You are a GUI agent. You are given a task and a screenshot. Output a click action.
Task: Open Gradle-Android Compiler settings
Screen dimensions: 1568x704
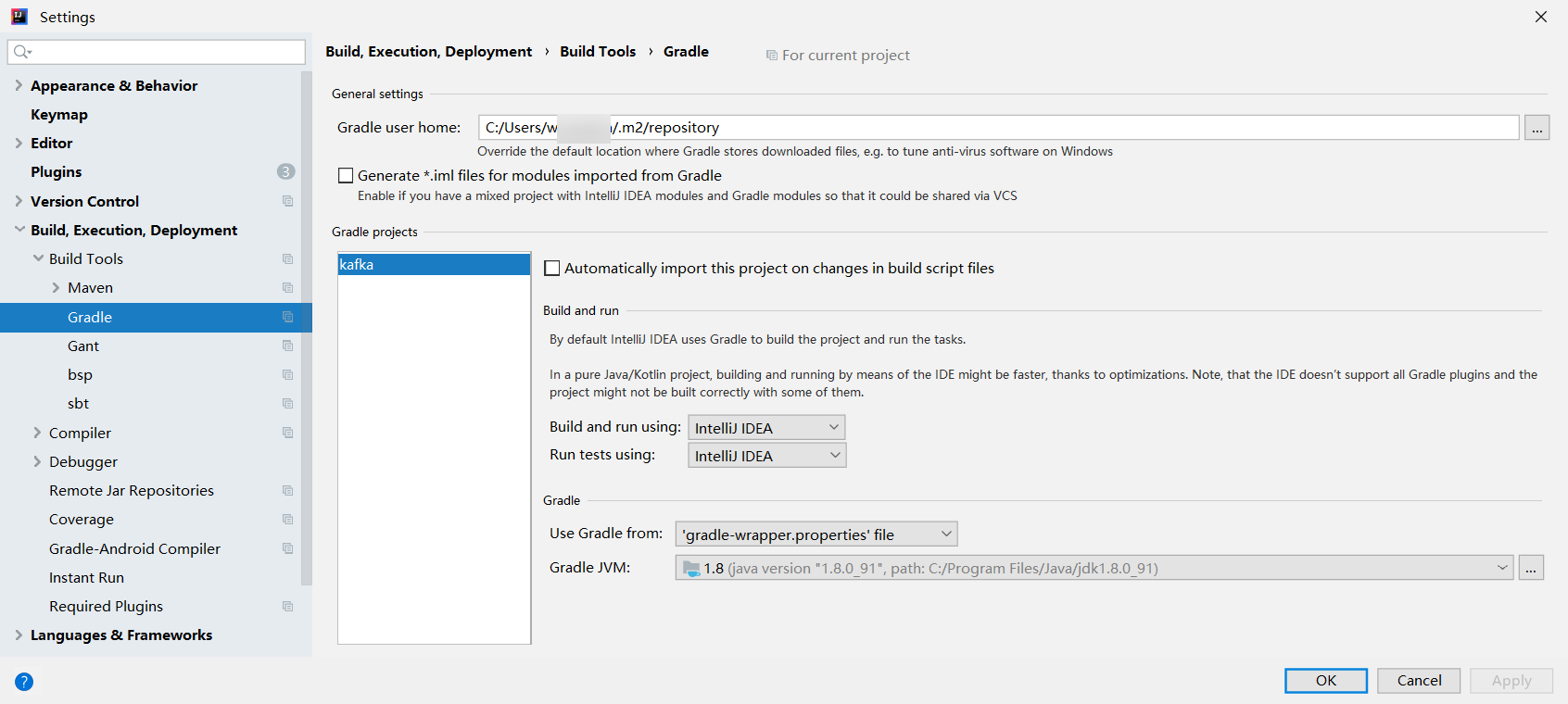(134, 548)
